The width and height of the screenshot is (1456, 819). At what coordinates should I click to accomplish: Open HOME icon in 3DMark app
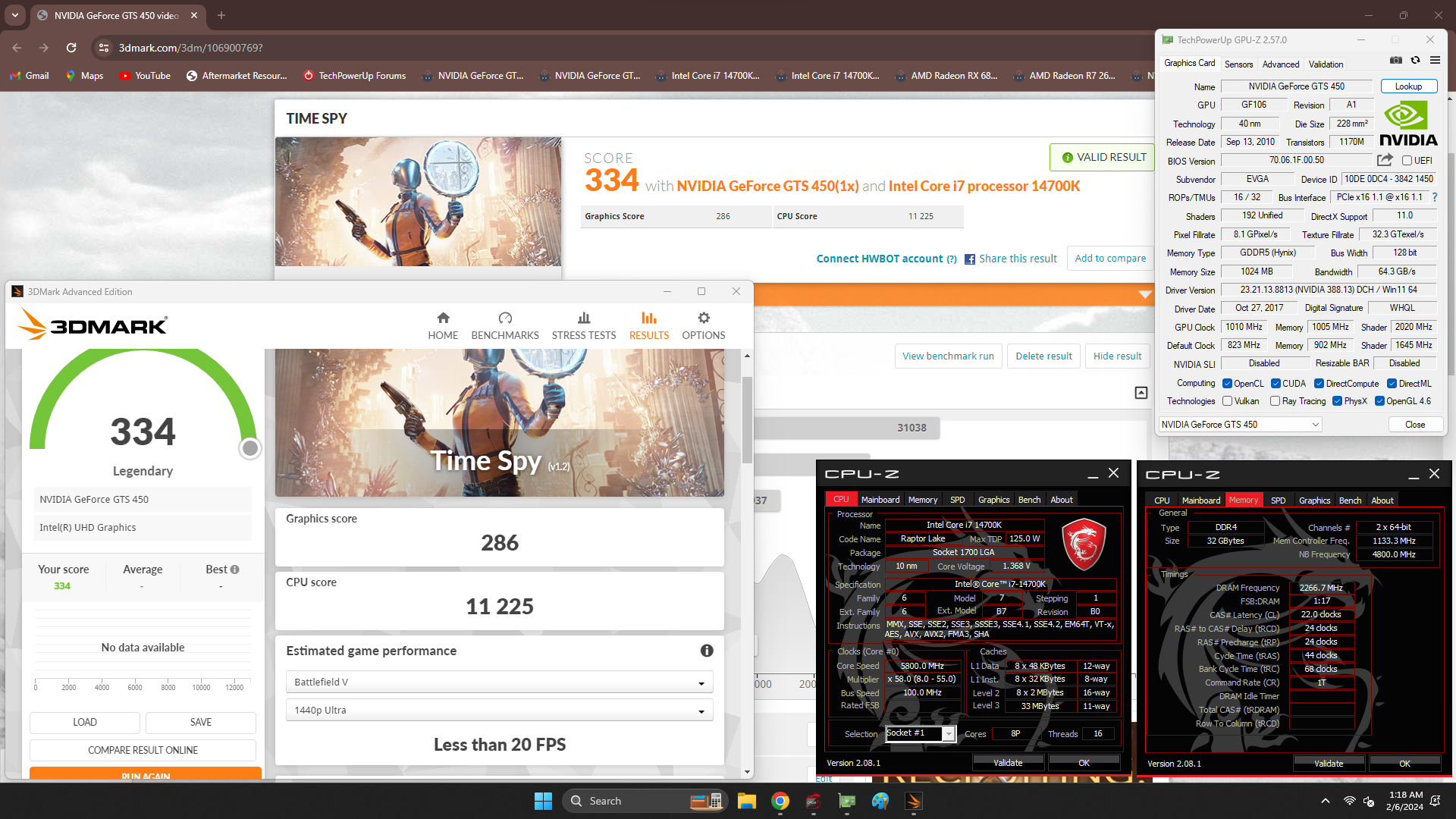click(x=443, y=318)
